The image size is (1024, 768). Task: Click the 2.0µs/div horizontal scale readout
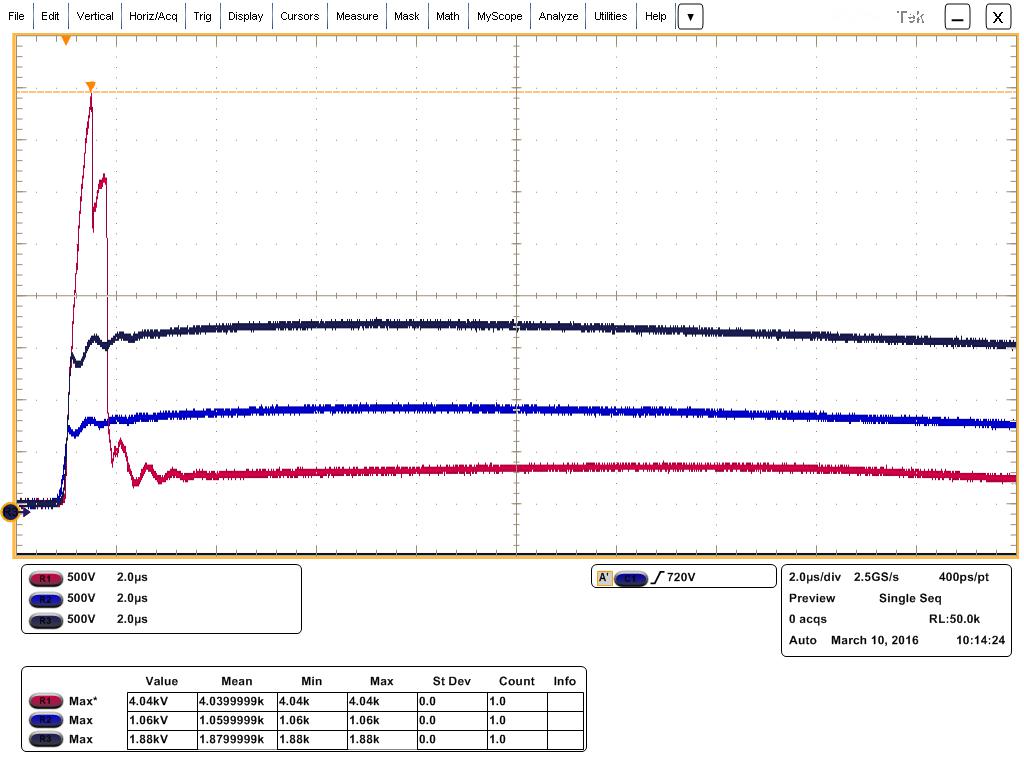click(x=814, y=577)
